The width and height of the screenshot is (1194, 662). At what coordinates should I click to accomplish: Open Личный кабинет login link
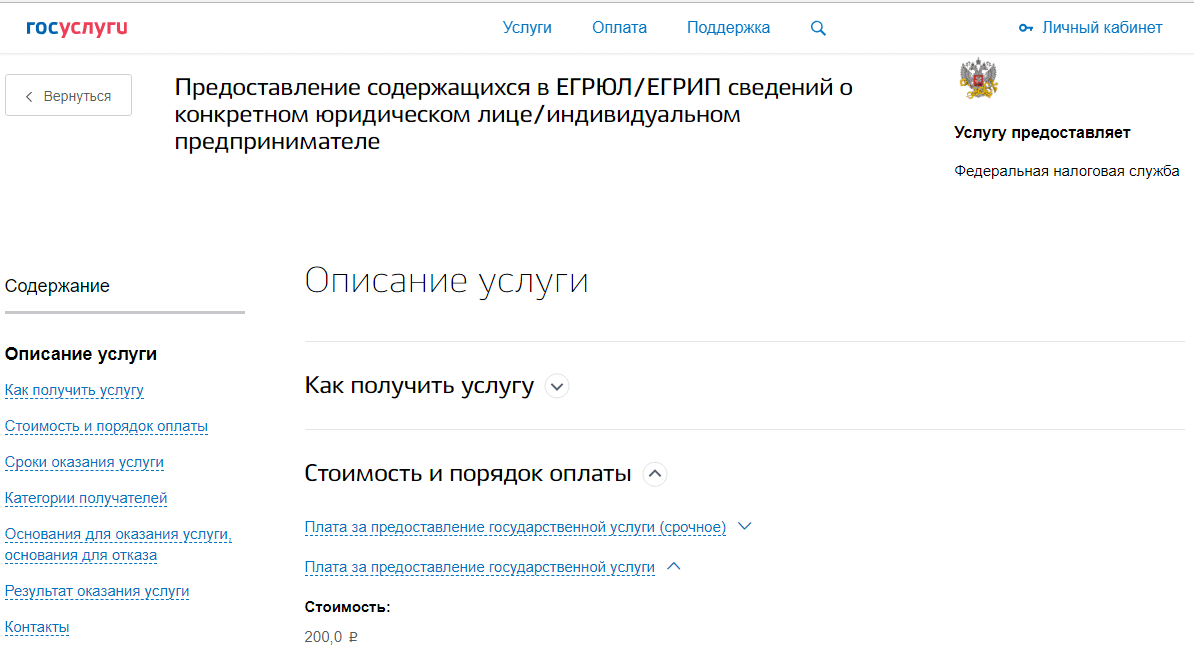pyautogui.click(x=1102, y=28)
